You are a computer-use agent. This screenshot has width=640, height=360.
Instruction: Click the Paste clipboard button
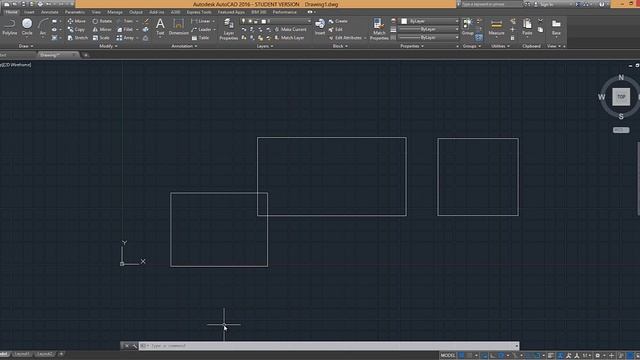tap(527, 27)
